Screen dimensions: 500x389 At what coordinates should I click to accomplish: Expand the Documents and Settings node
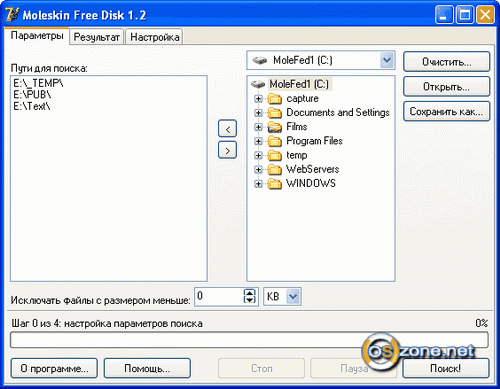258,113
